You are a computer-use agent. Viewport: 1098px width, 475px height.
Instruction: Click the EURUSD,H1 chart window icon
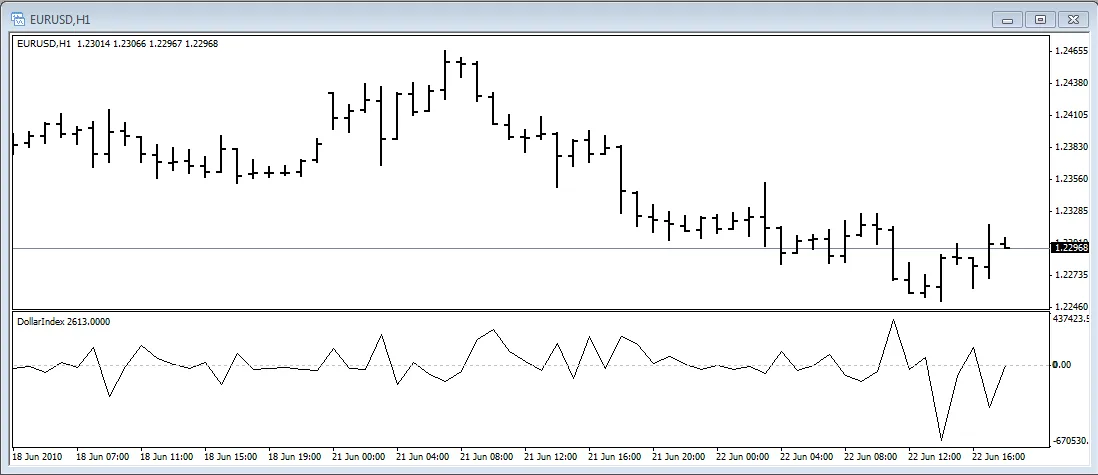17,17
